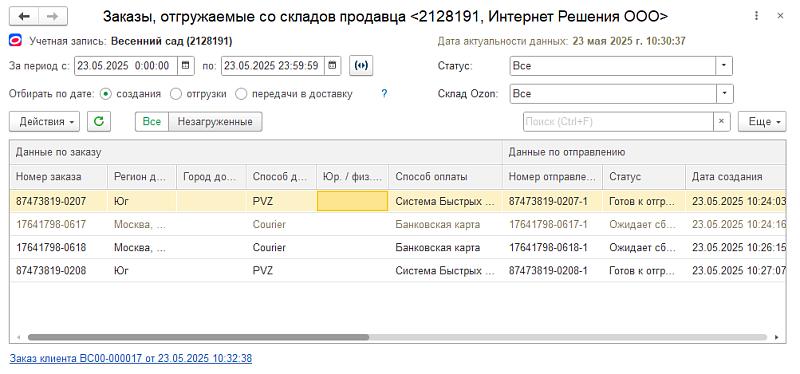Open the Действия dropdown menu
The width and height of the screenshot is (800, 374).
click(x=45, y=122)
